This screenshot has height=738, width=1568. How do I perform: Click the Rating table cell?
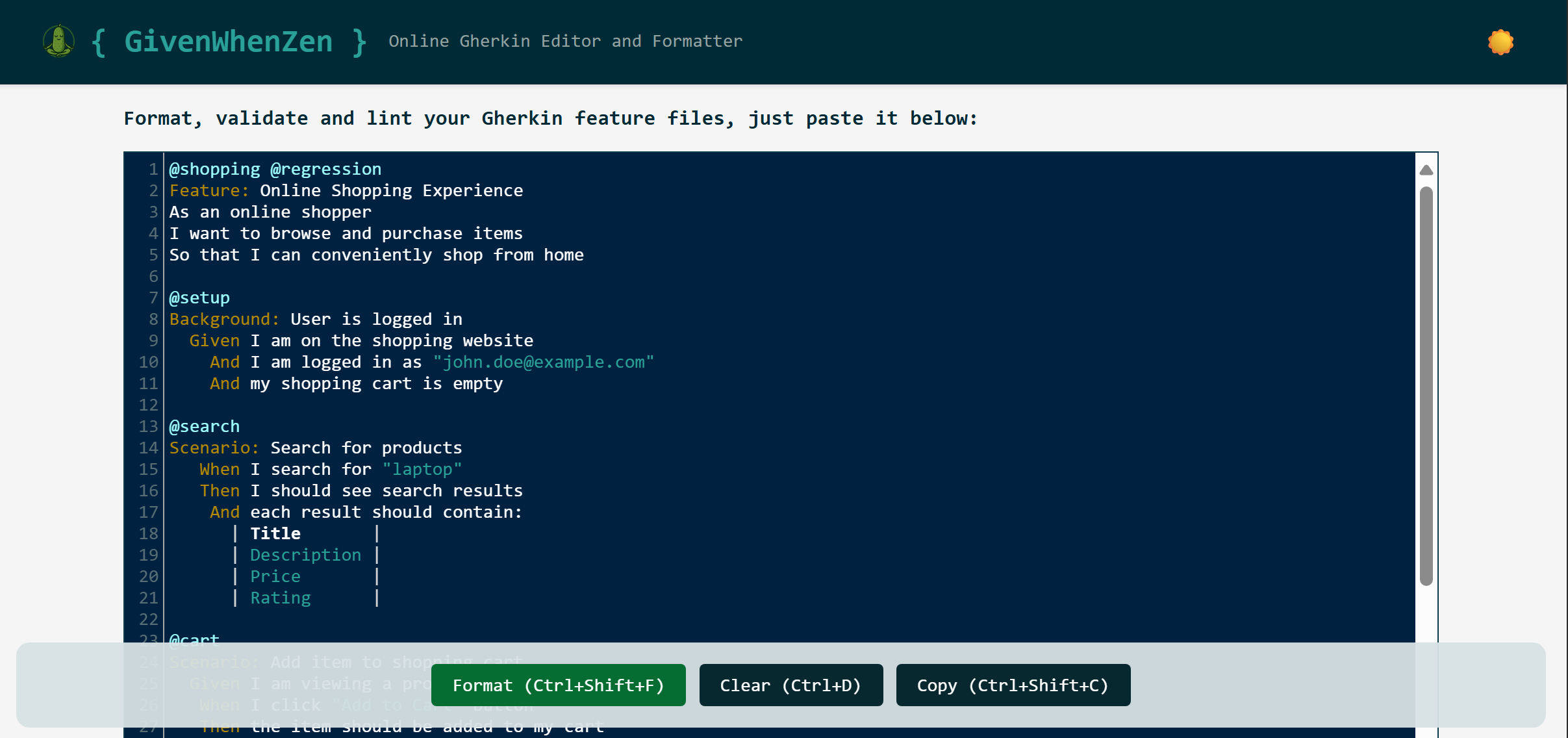tap(281, 598)
